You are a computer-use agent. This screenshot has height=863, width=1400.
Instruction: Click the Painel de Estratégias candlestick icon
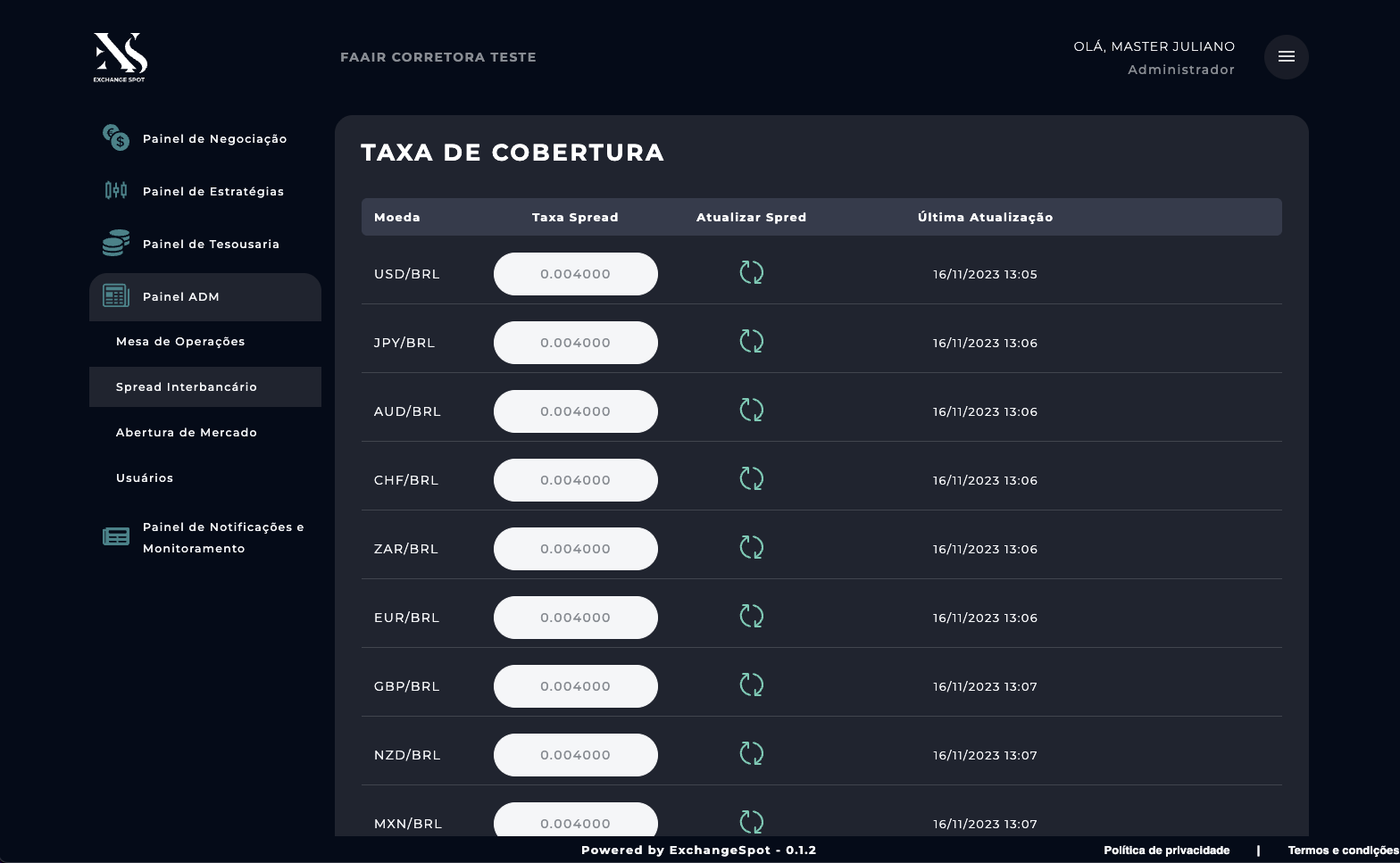[x=116, y=190]
